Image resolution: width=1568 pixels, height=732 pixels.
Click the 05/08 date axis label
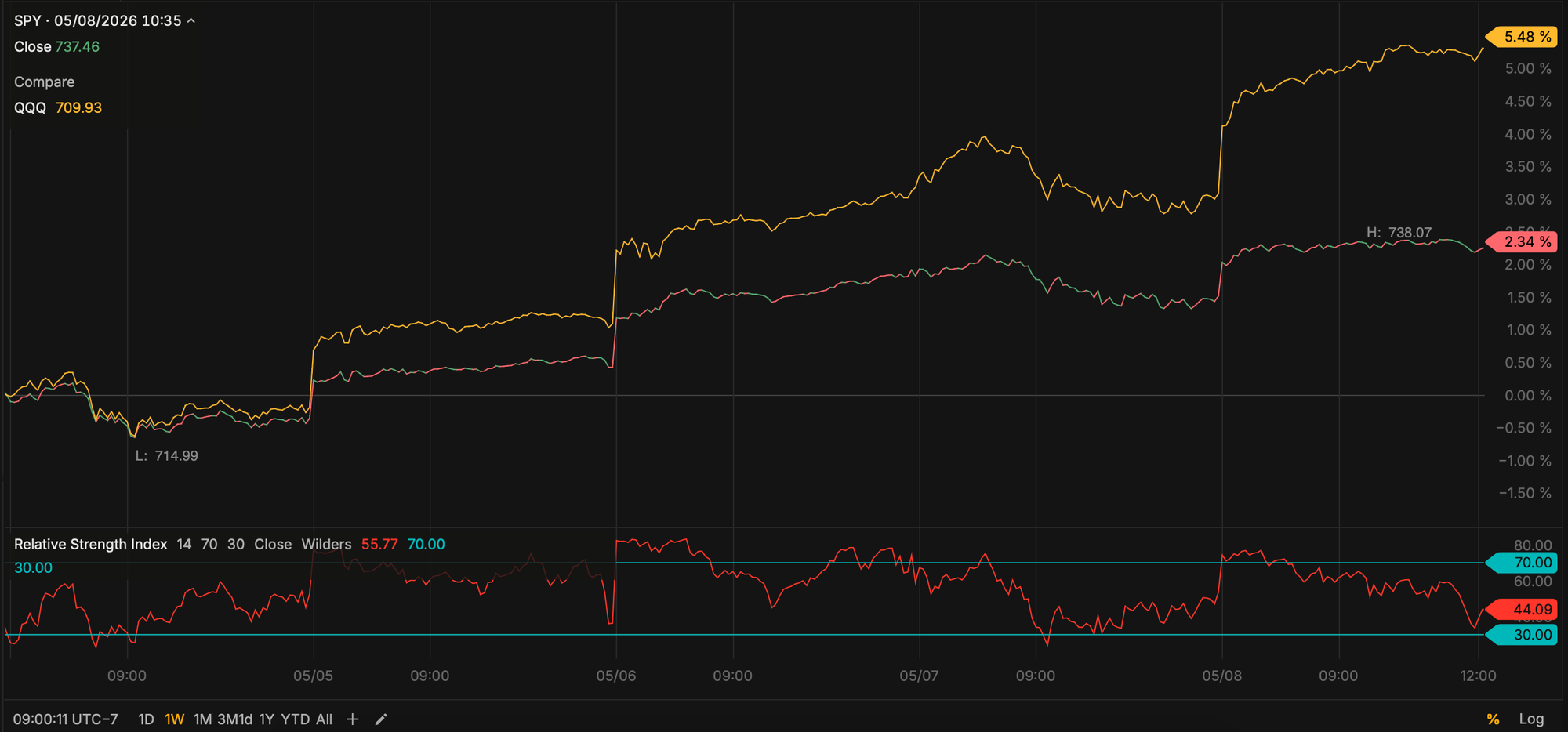(1221, 676)
